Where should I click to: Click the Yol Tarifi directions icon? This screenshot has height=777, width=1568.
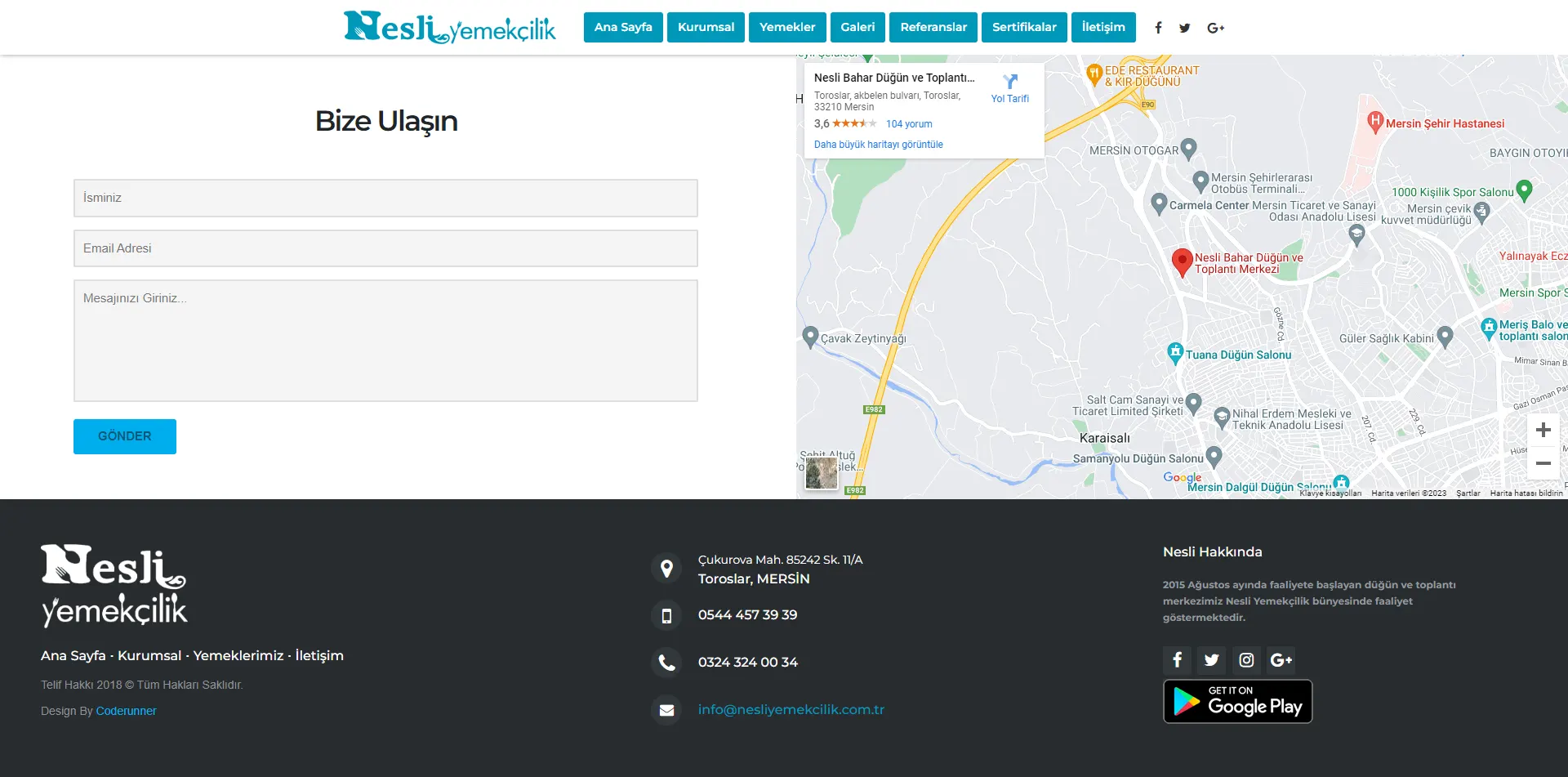pyautogui.click(x=1010, y=82)
